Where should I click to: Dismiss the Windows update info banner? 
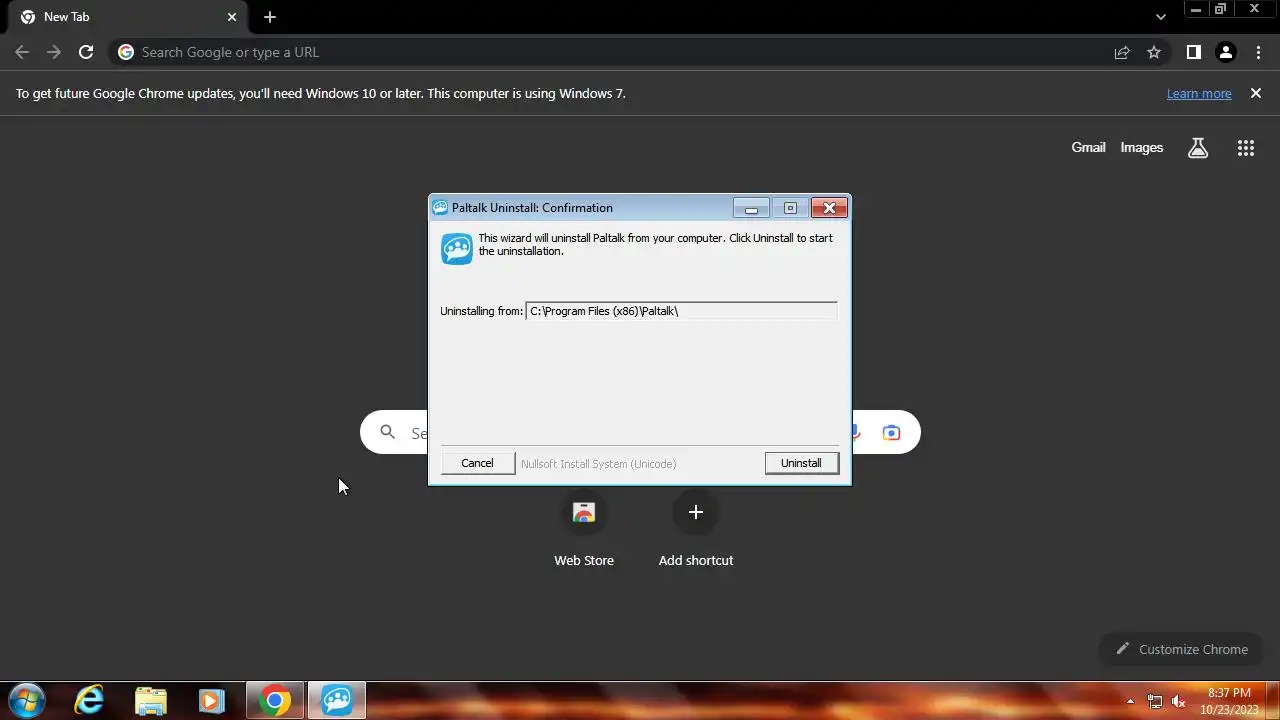coord(1256,93)
